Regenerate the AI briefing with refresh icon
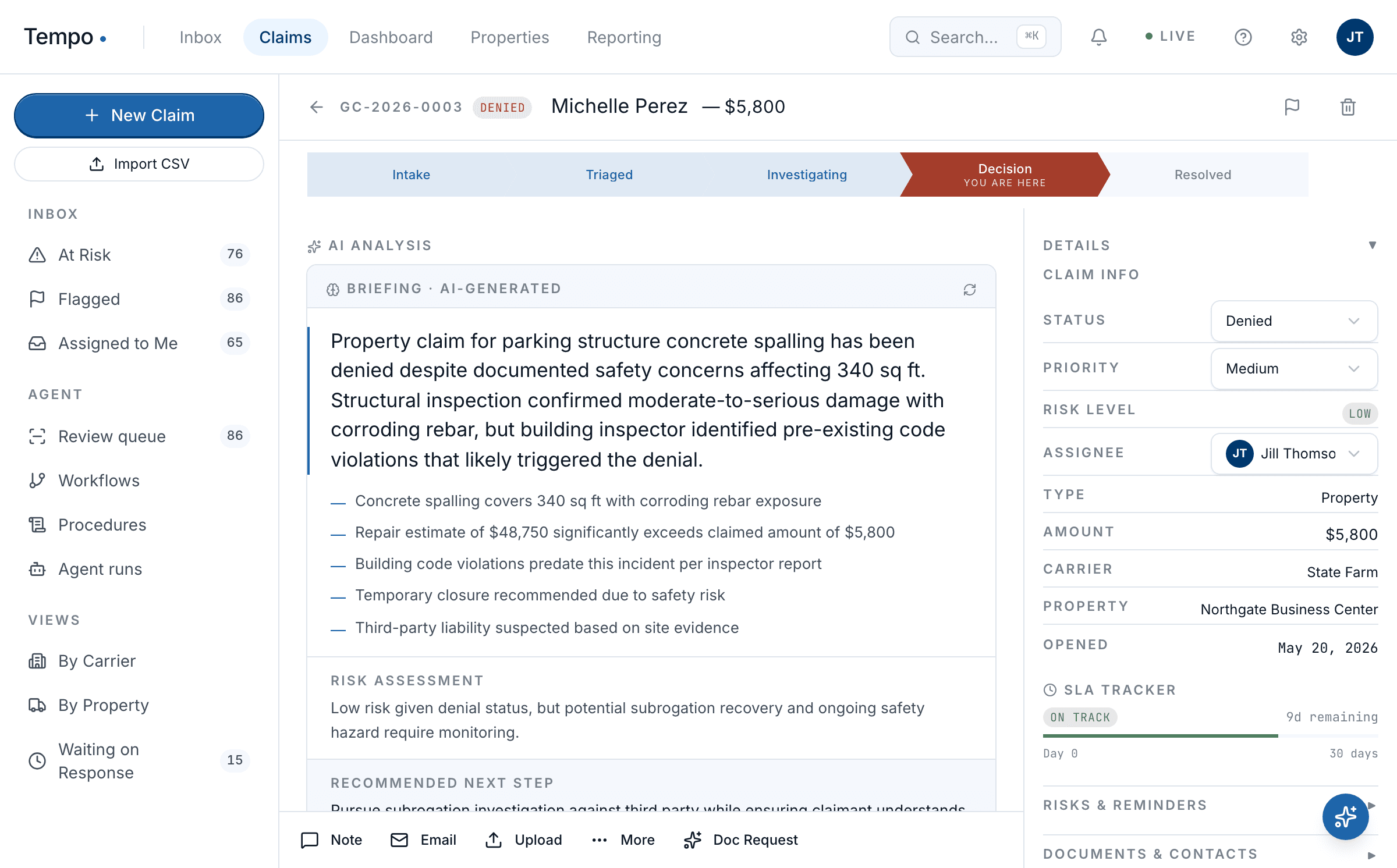Screen dimensions: 1397x868 [x=969, y=289]
